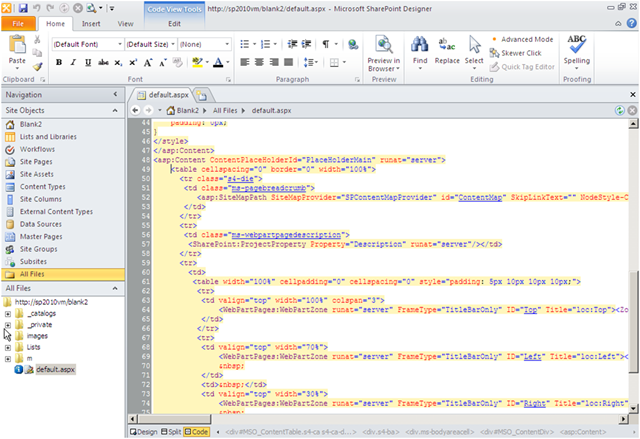640x439 pixels.
Task: Click Preview in Browser
Action: click(x=384, y=54)
